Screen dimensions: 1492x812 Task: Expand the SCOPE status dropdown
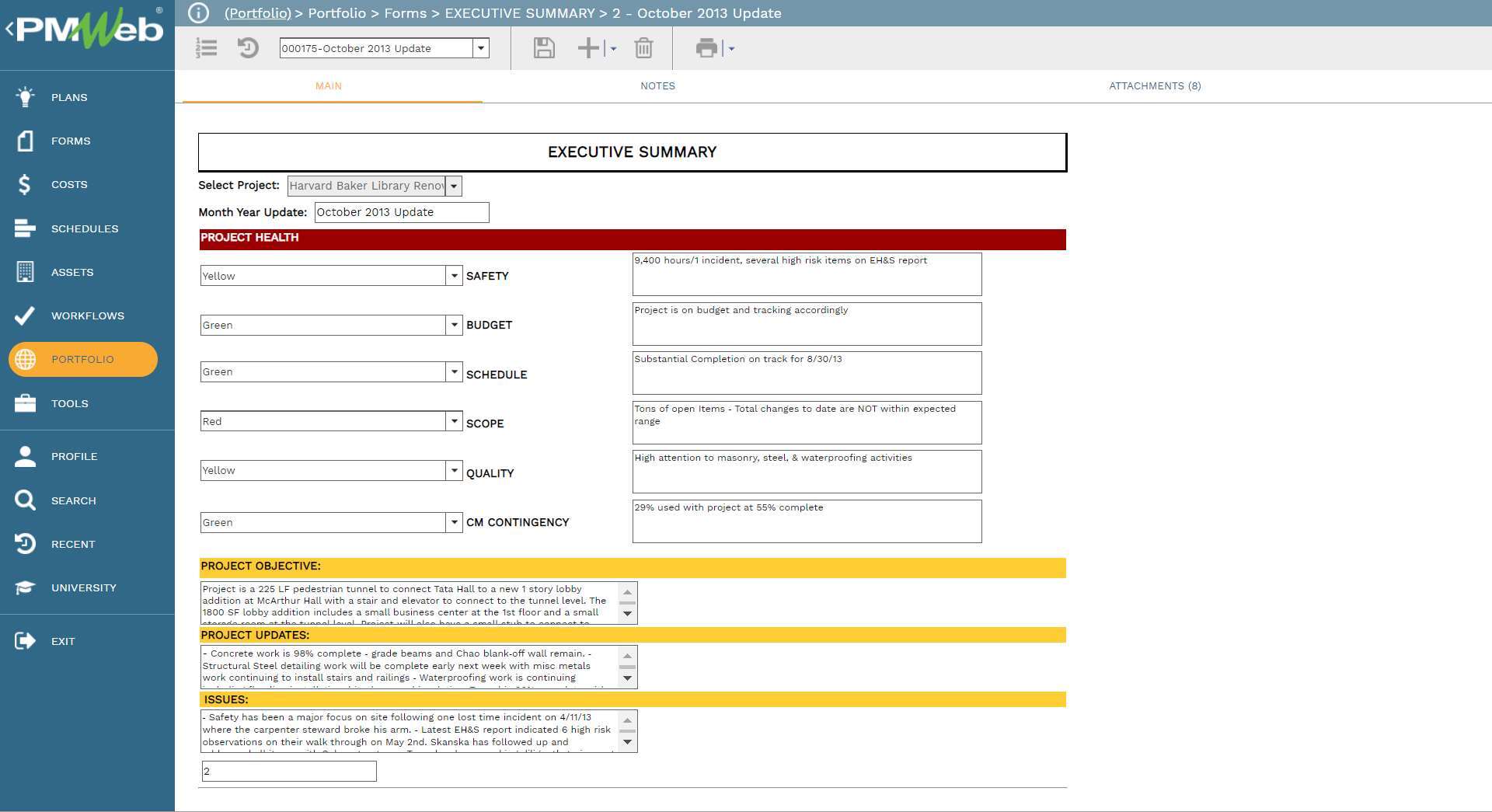tap(454, 421)
